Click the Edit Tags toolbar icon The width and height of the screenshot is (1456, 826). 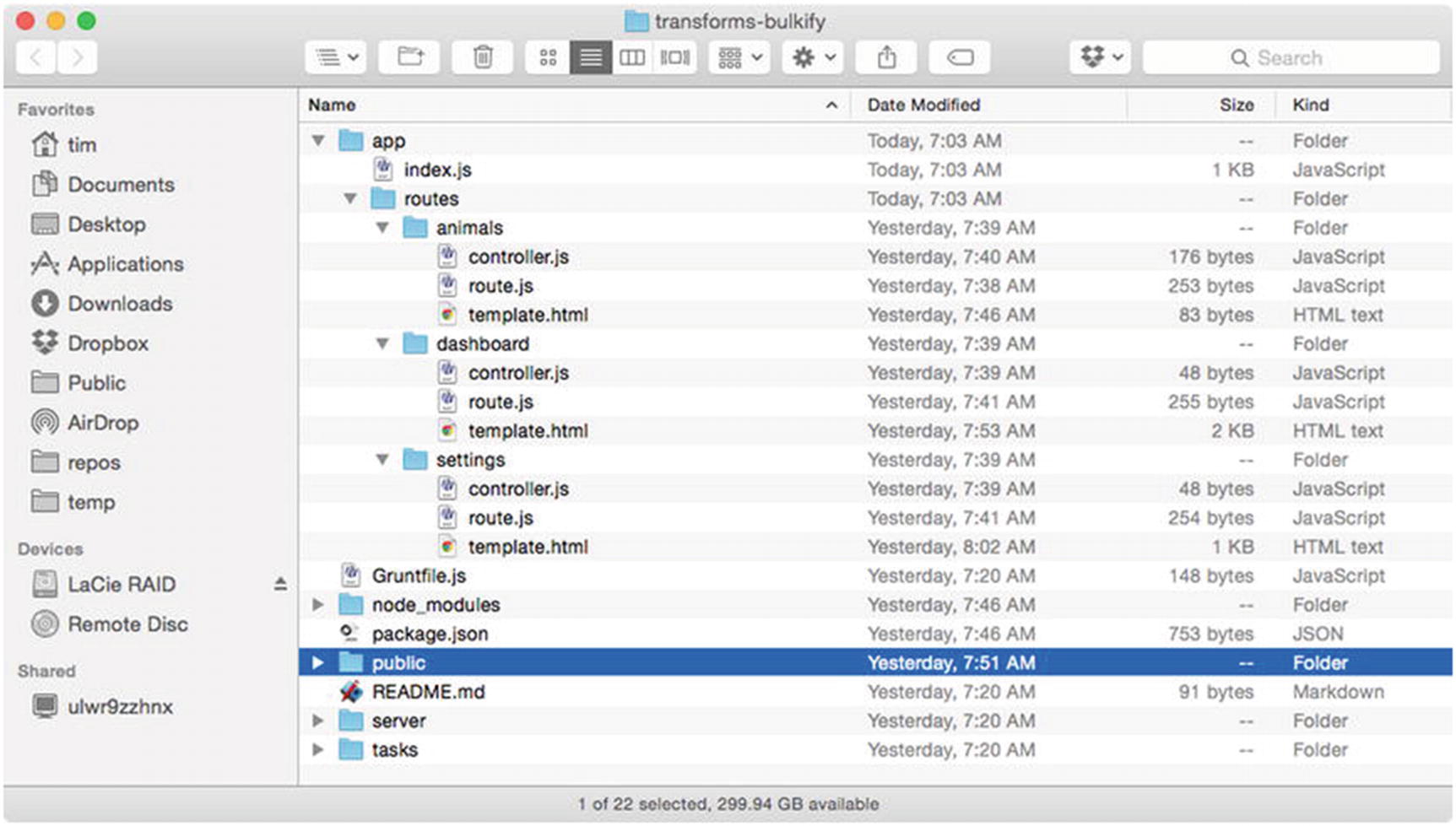(x=960, y=57)
